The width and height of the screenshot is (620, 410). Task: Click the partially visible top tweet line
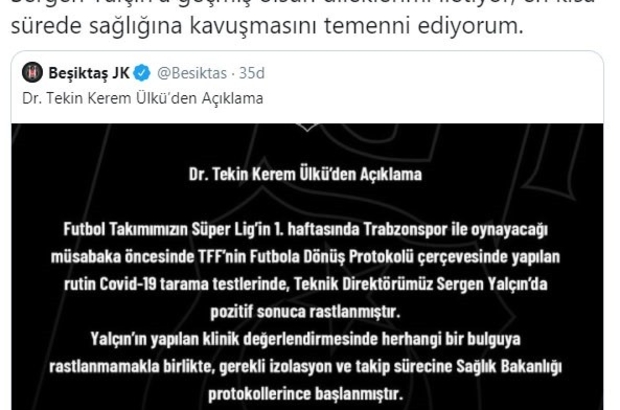pos(302,2)
